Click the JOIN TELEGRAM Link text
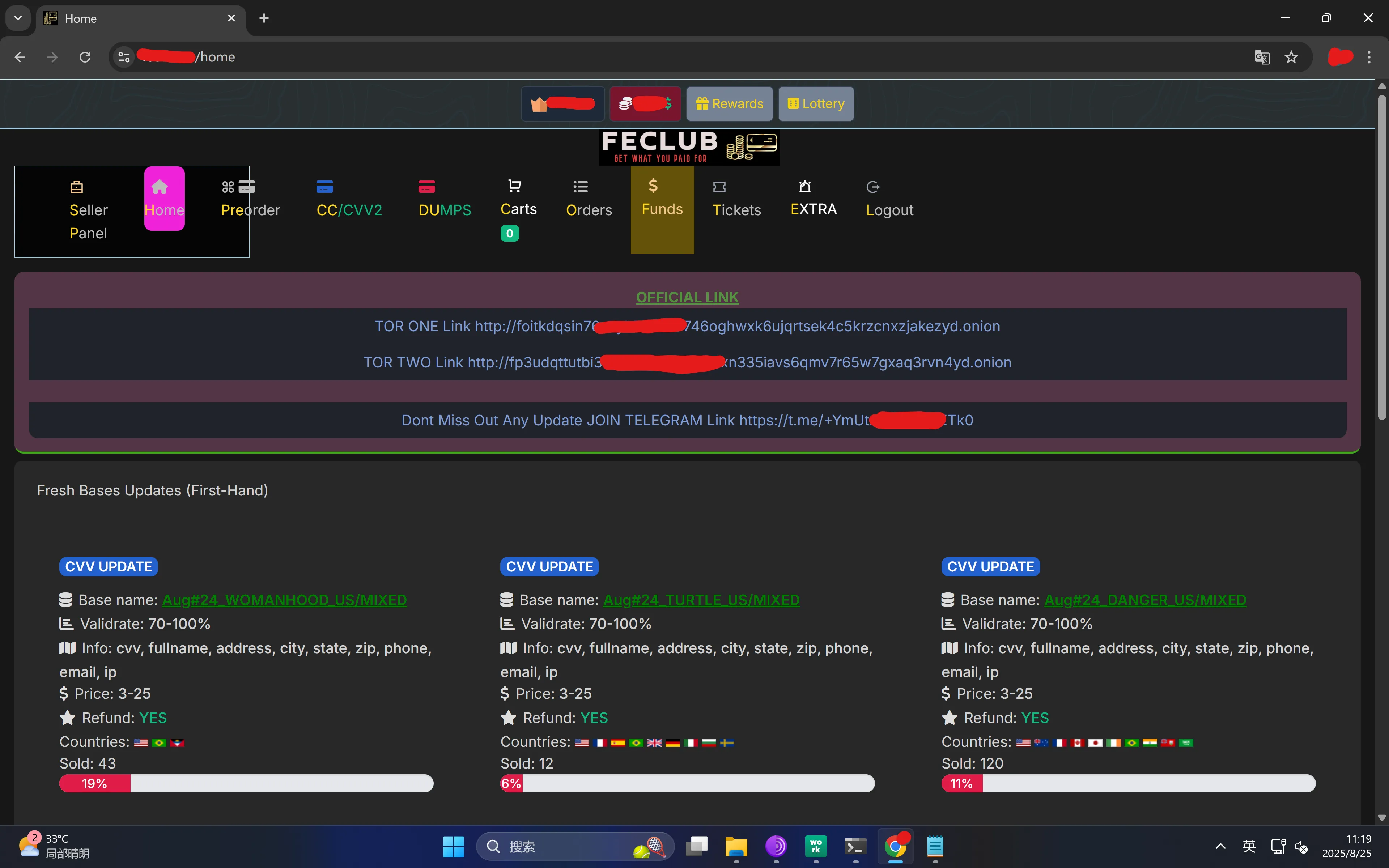 point(687,420)
